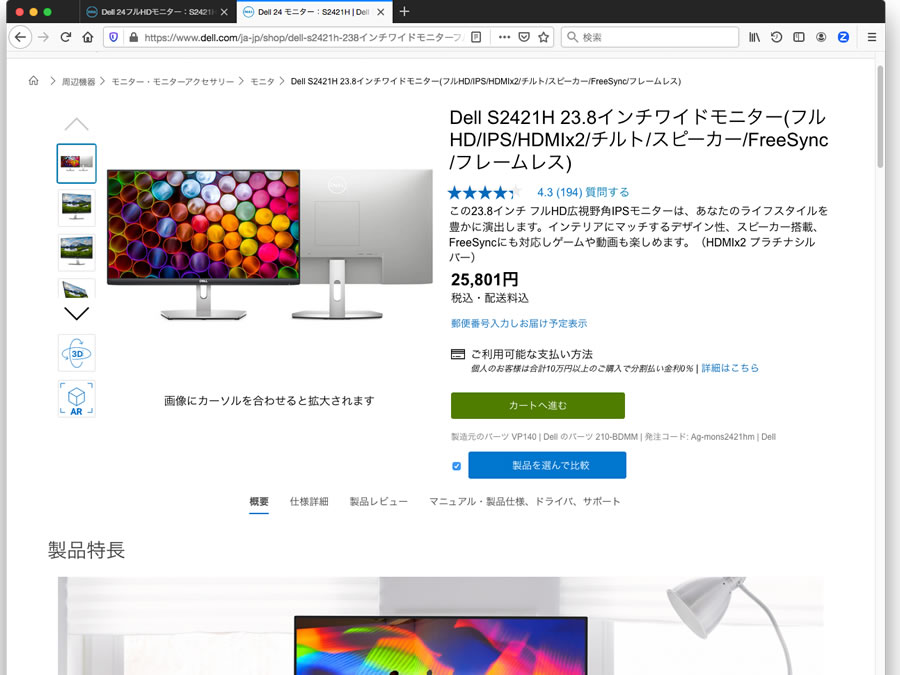Click the tracking protection shield icon
900x675 pixels.
114,37
